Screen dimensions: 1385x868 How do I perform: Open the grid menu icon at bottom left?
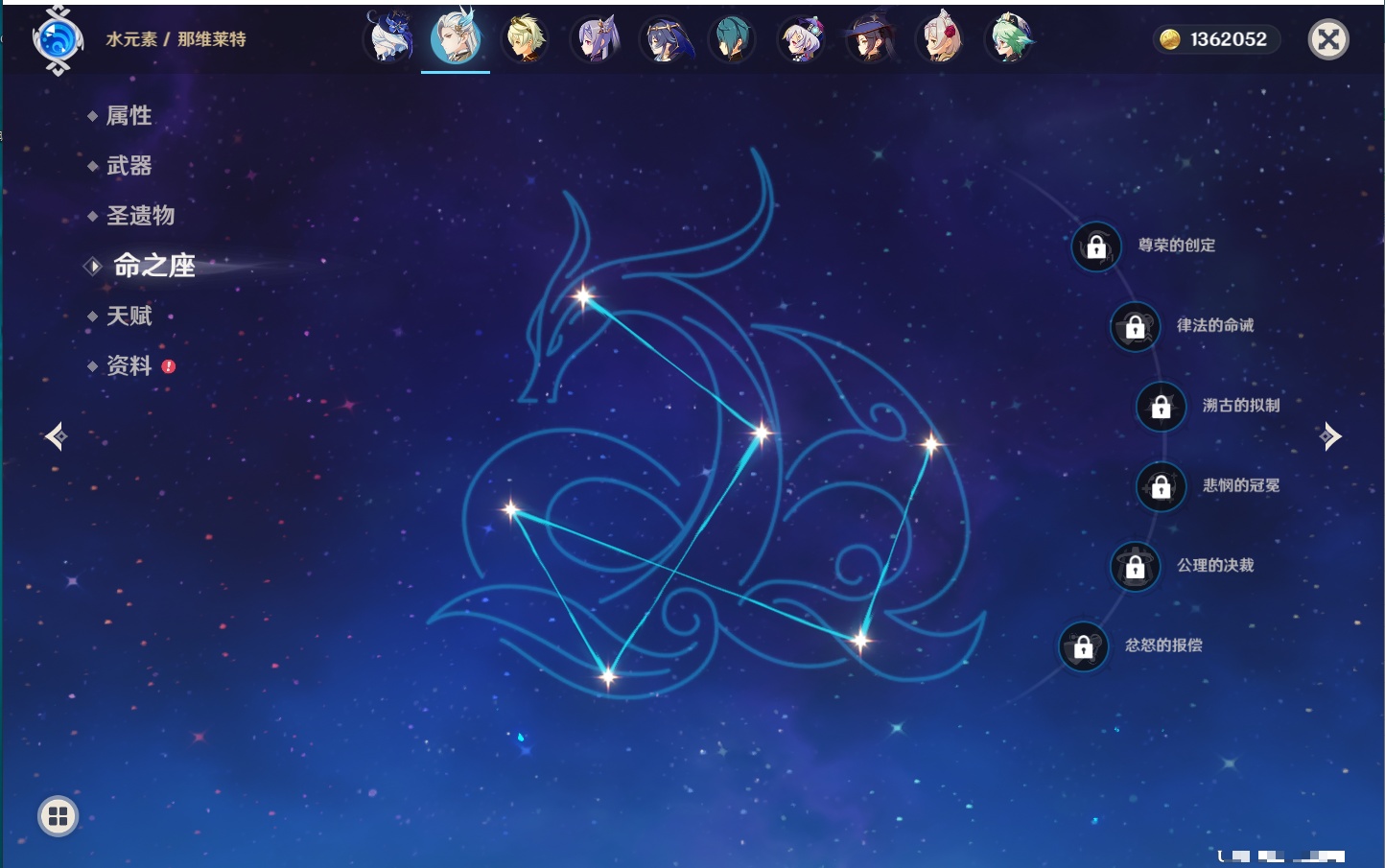tap(58, 816)
